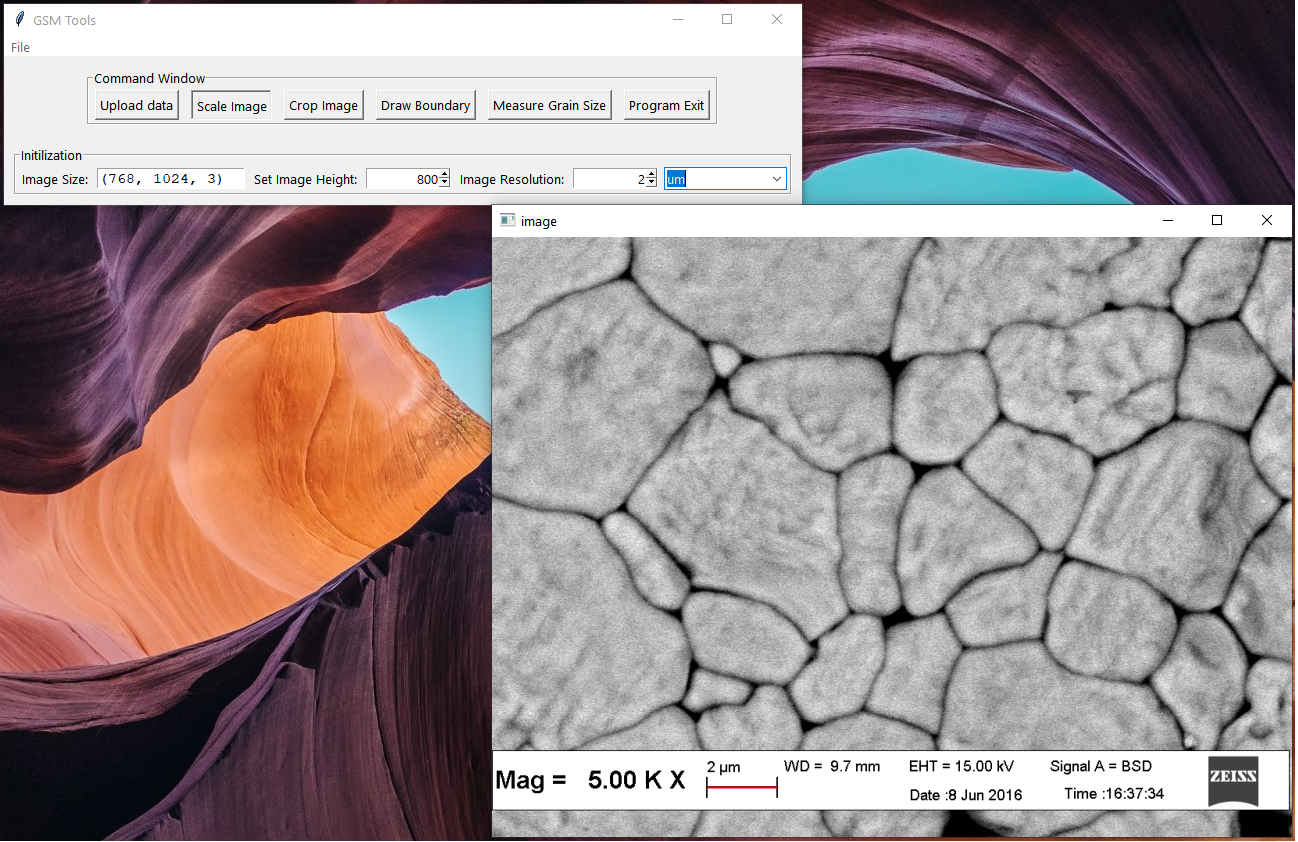Click the image window title bar
Image resolution: width=1298 pixels, height=842 pixels.
[800, 220]
